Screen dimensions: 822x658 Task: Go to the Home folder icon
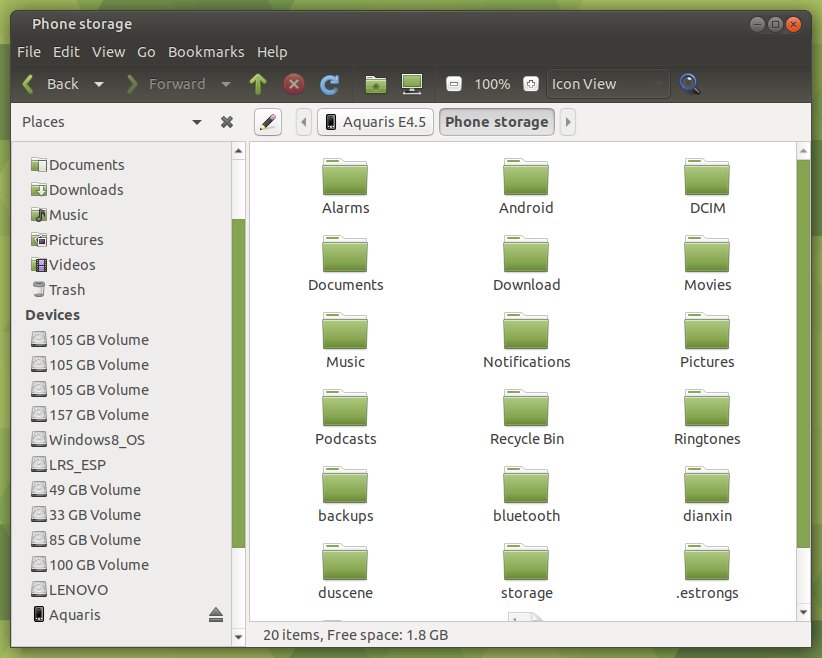point(376,84)
